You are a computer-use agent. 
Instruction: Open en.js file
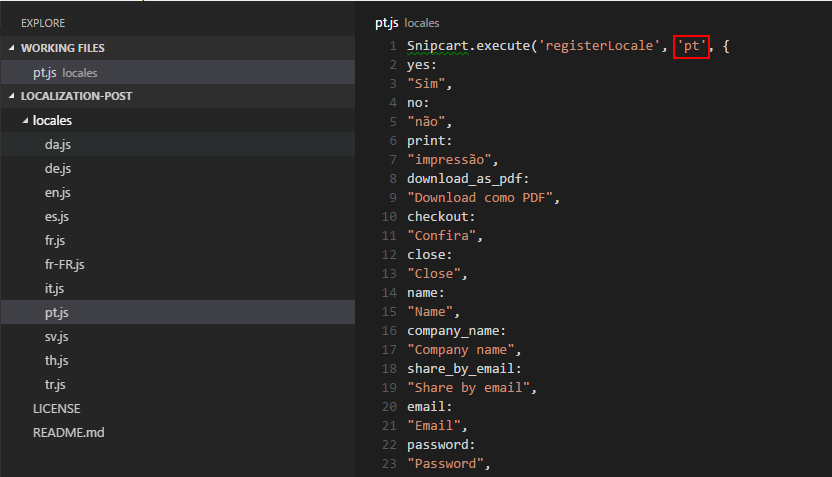coord(178,192)
